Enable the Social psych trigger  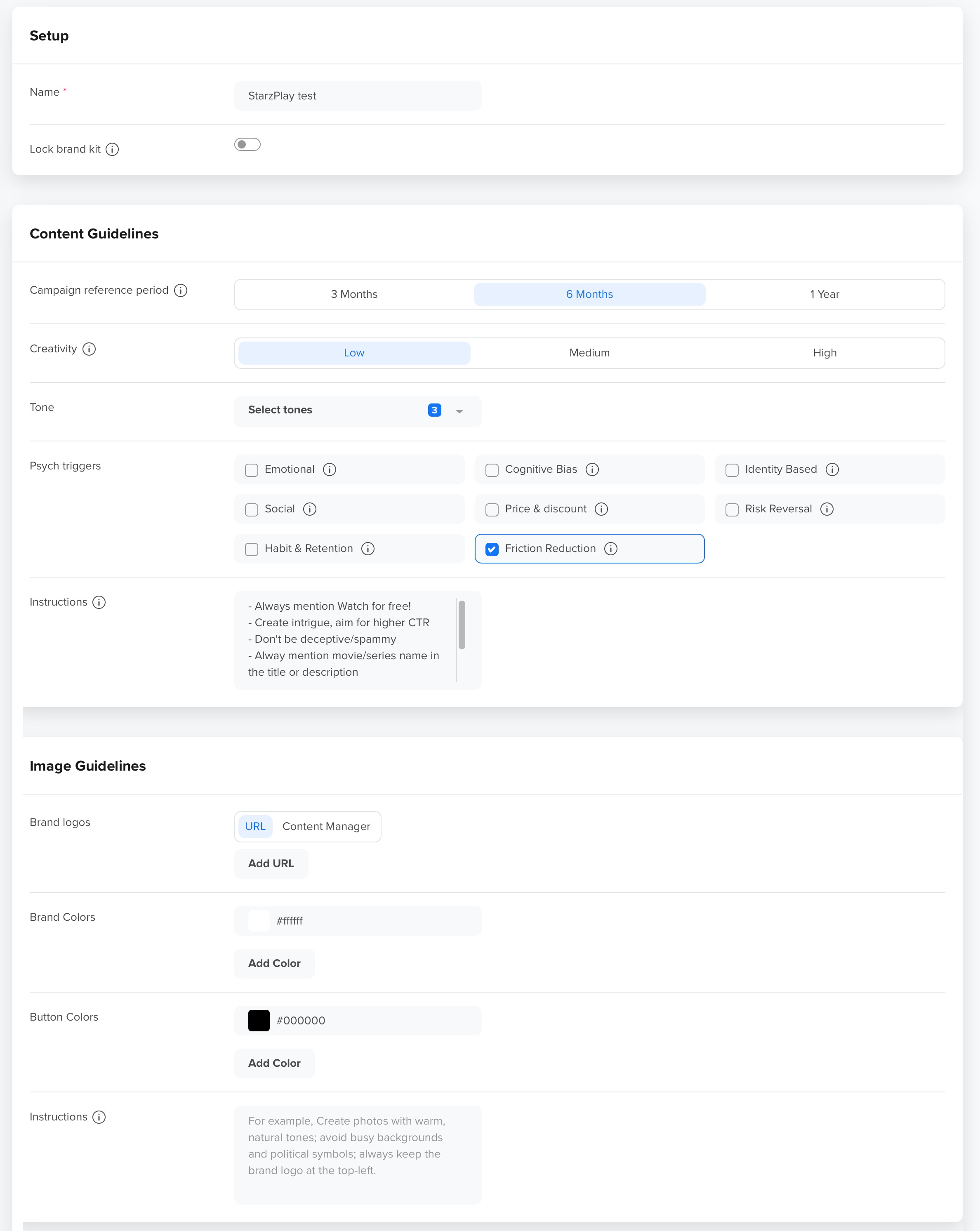[252, 509]
